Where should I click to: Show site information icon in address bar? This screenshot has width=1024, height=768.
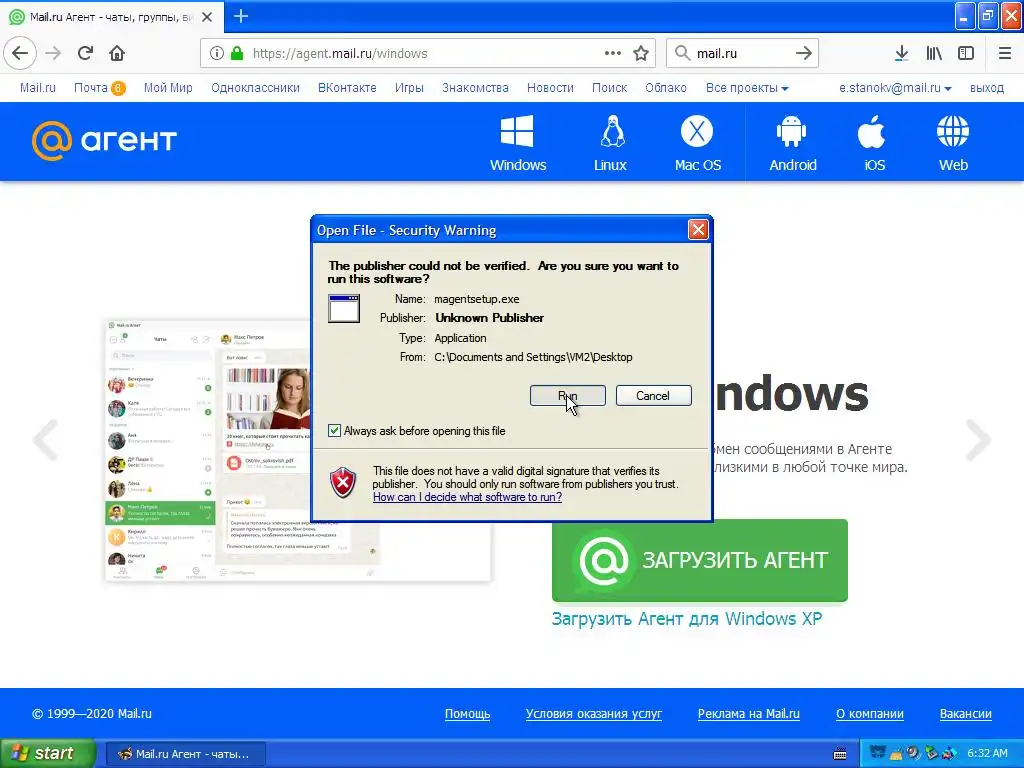(217, 54)
